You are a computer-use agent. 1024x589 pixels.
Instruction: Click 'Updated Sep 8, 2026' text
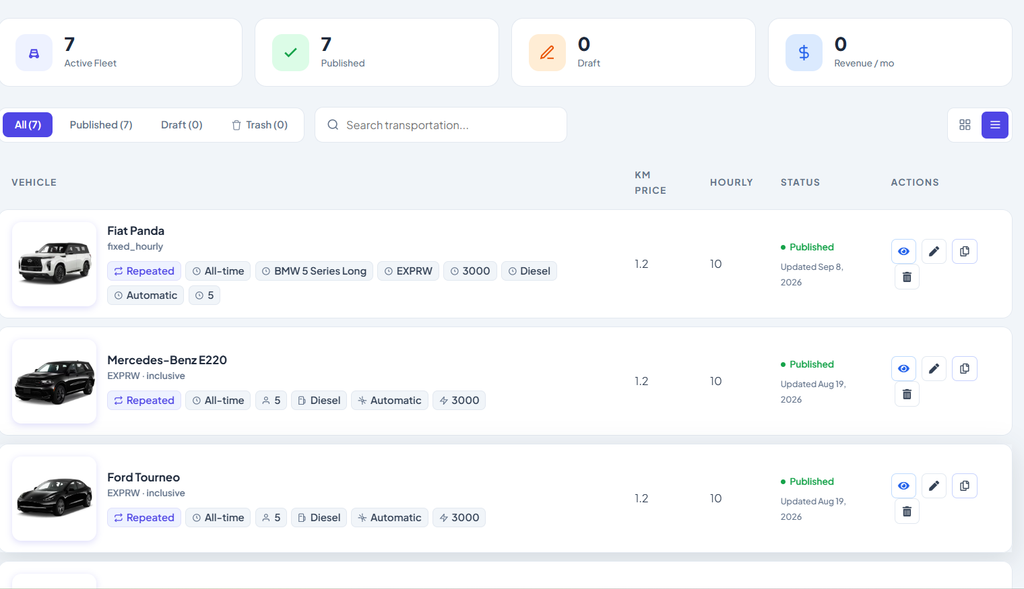pyautogui.click(x=812, y=274)
